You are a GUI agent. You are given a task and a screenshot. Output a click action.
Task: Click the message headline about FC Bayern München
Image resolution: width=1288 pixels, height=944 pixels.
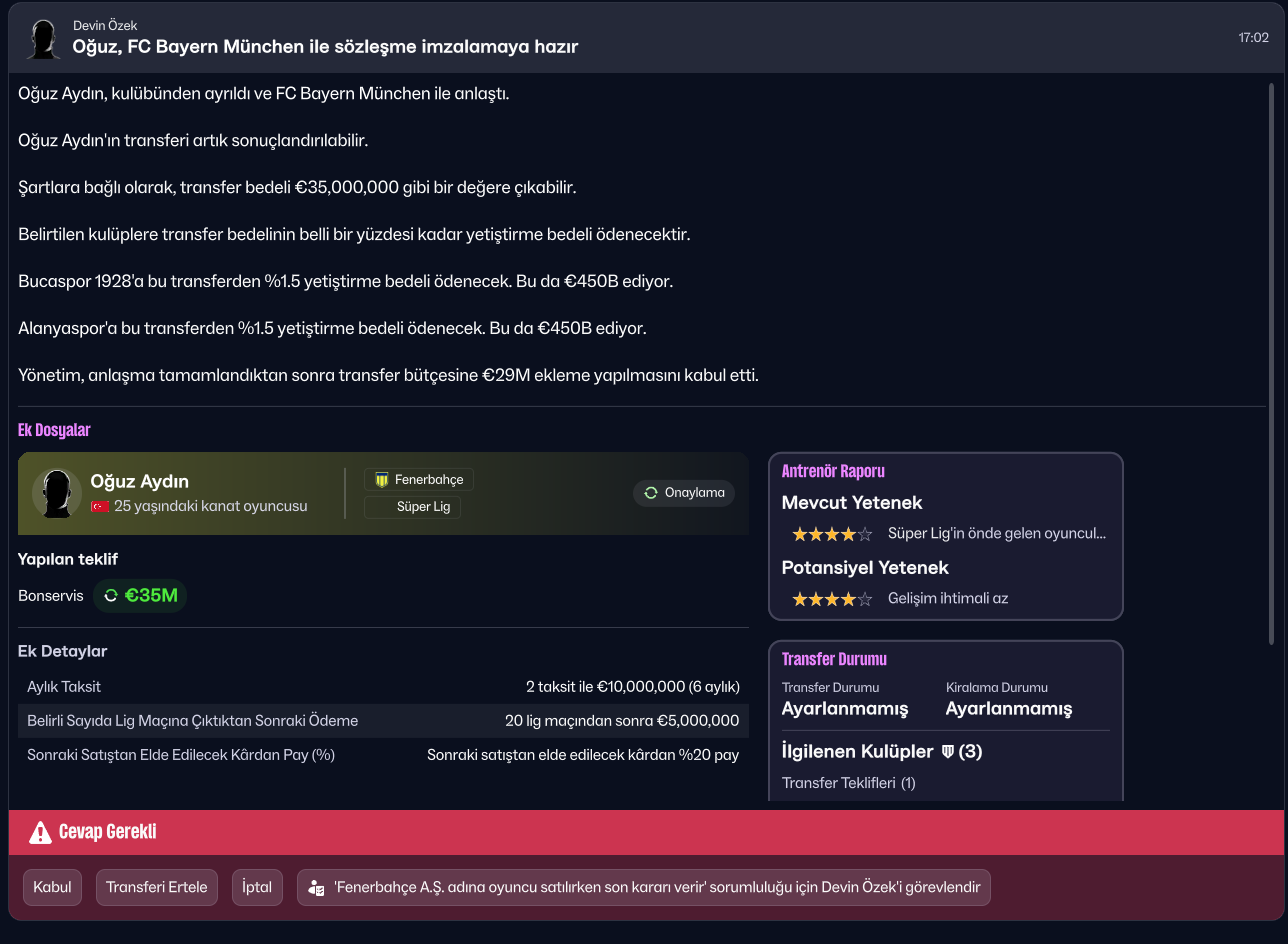click(326, 46)
